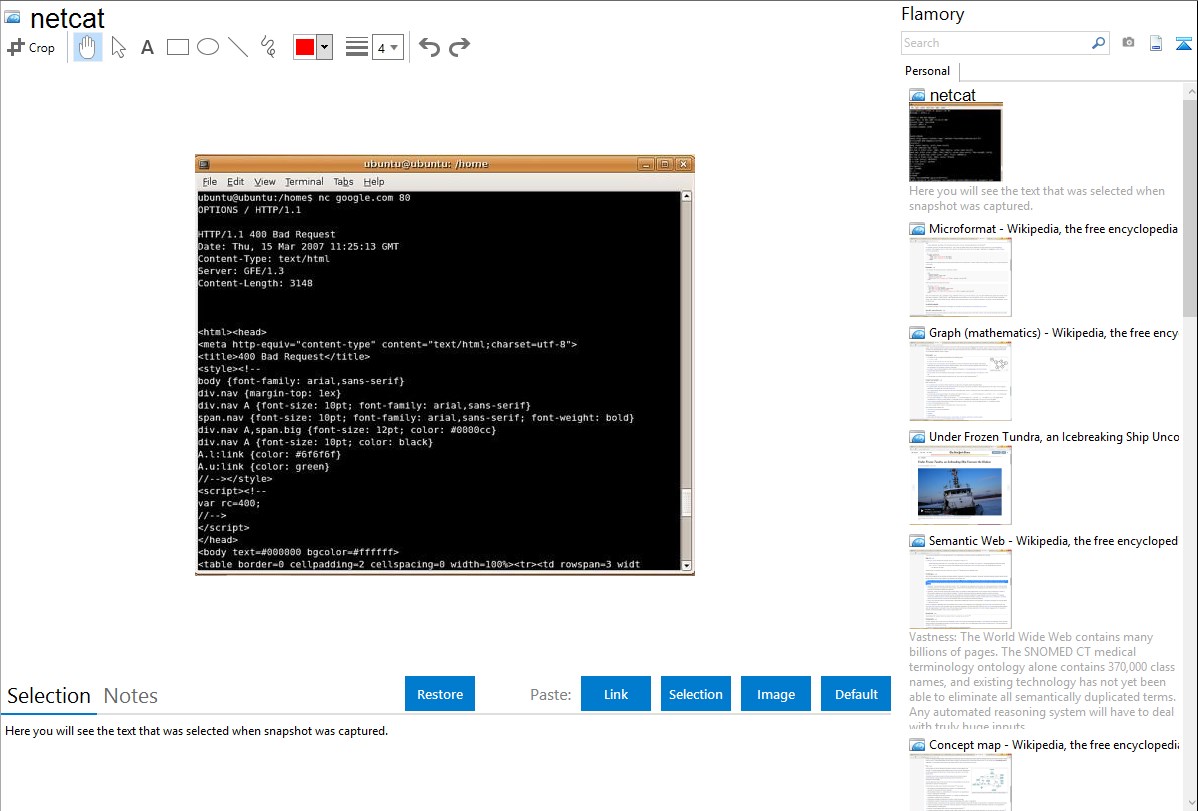Choose the arrow pointer selection tool
This screenshot has width=1198, height=811.
118,47
